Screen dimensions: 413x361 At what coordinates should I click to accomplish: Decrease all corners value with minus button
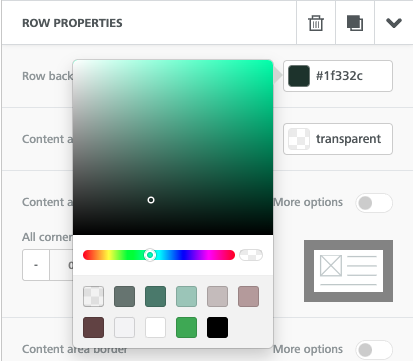36,265
